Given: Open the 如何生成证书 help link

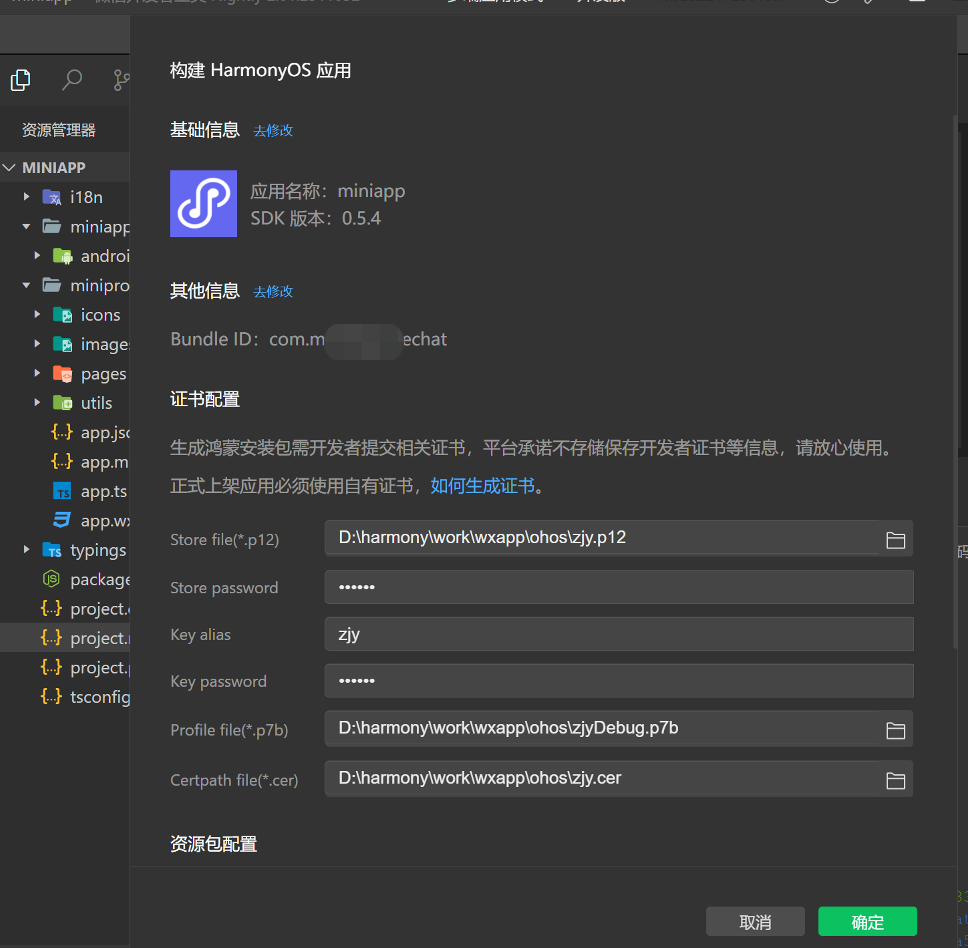Looking at the screenshot, I should point(483,486).
